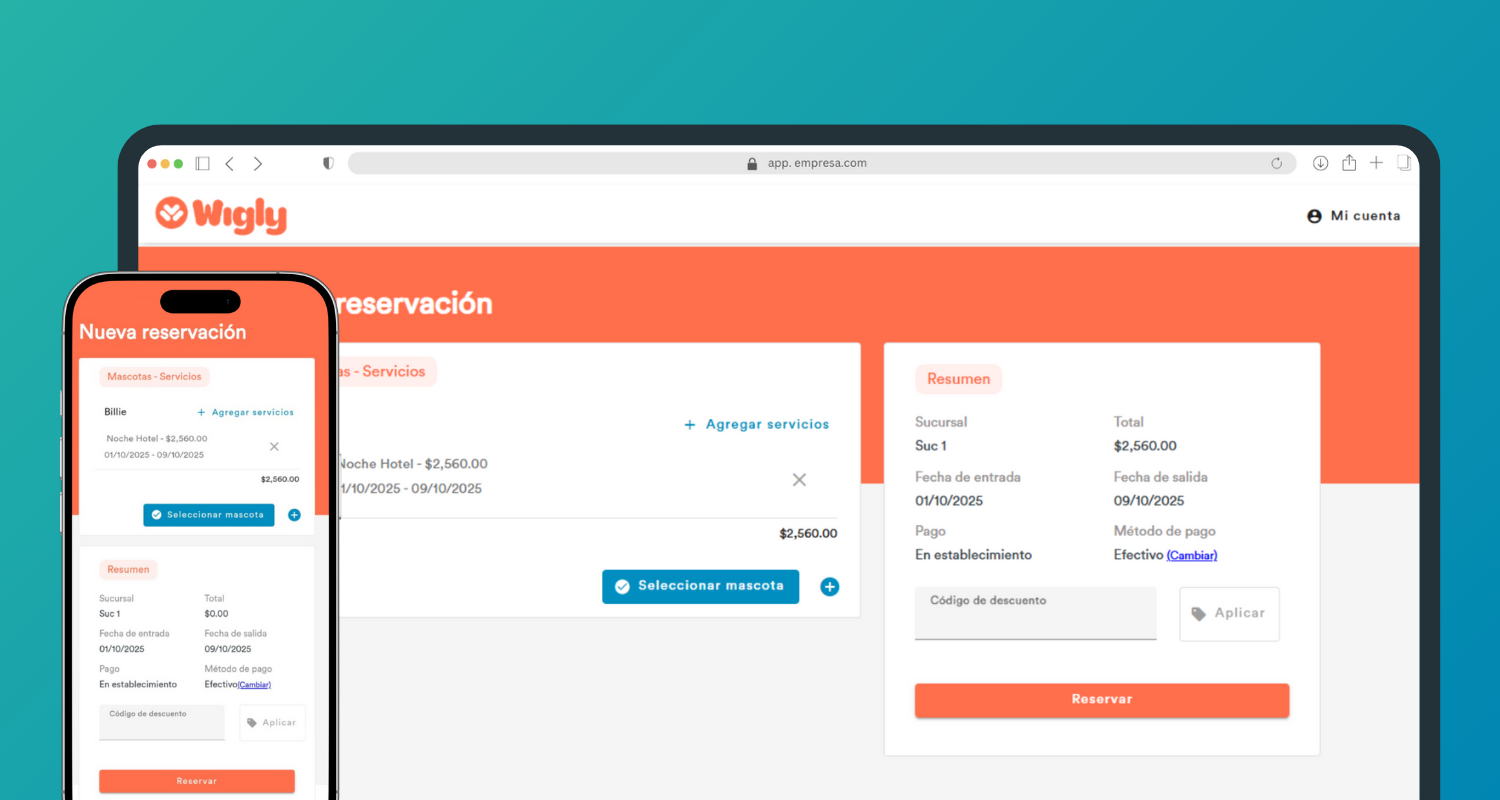1500x800 pixels.
Task: Click the browser forward arrow
Action: tap(258, 163)
